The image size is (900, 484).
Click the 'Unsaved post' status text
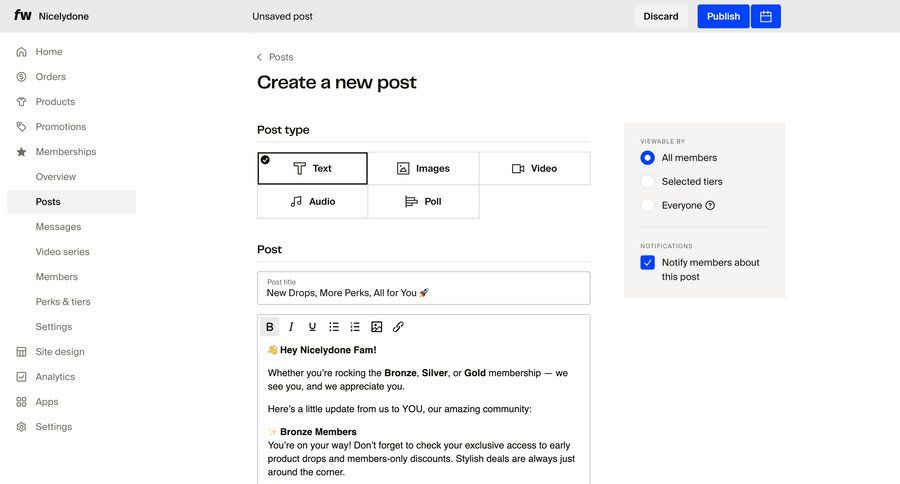tap(282, 17)
